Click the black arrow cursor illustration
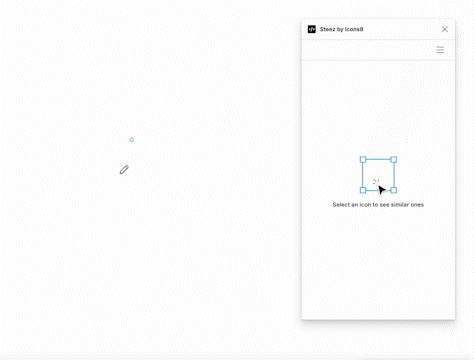The width and height of the screenshot is (474, 360). 382,190
